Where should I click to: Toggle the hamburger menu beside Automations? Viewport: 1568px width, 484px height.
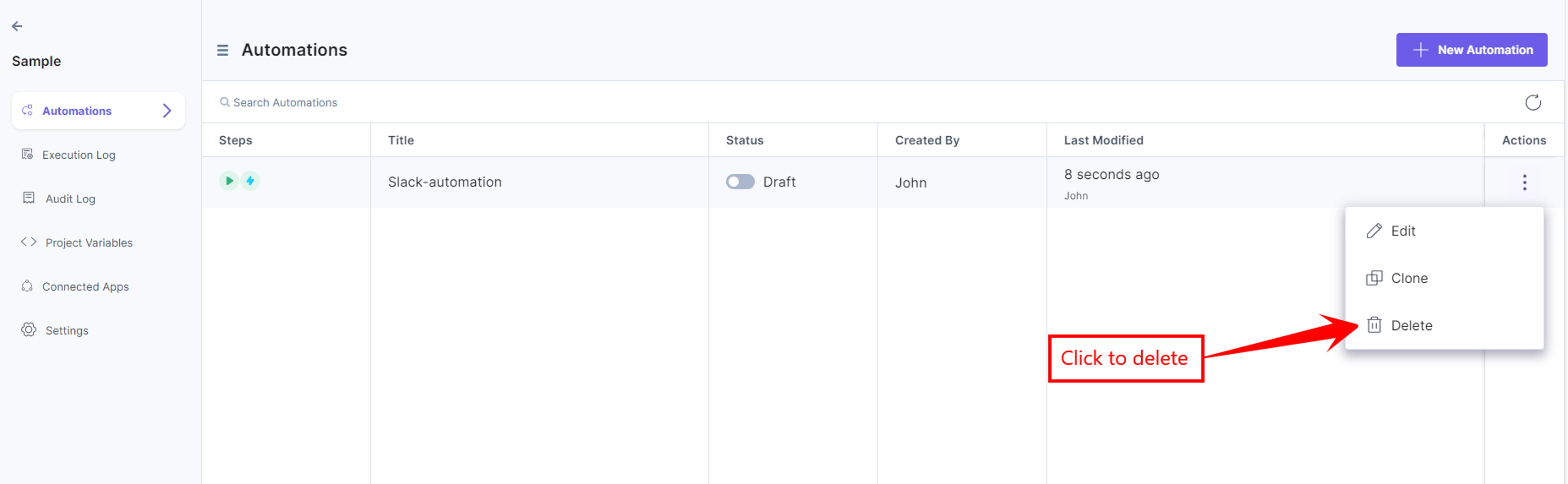pyautogui.click(x=223, y=50)
